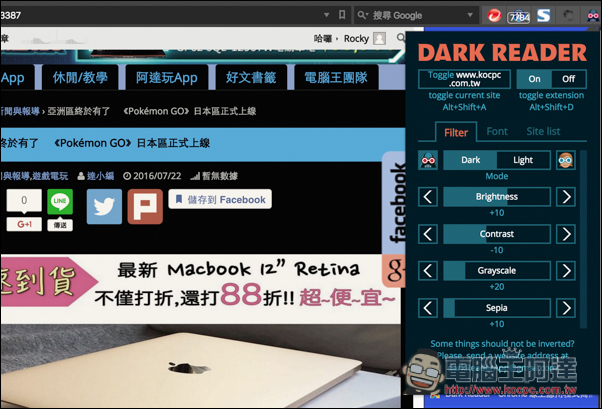Open the 休閒/教學 navigation menu
602x409 pixels.
coord(80,78)
